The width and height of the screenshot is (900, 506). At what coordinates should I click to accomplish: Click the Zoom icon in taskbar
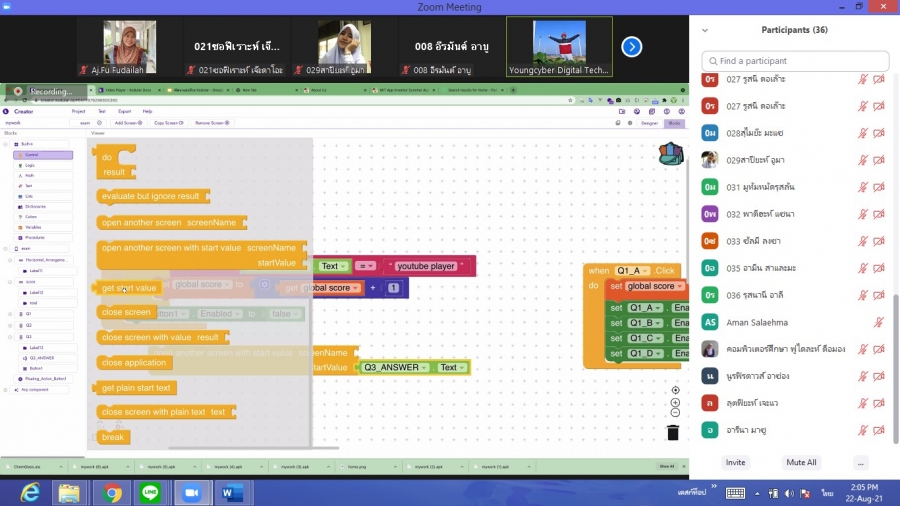tap(191, 493)
